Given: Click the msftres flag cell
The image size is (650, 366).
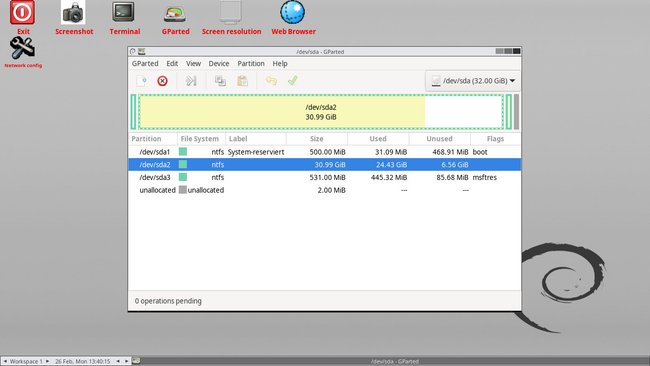Looking at the screenshot, I should (x=485, y=177).
